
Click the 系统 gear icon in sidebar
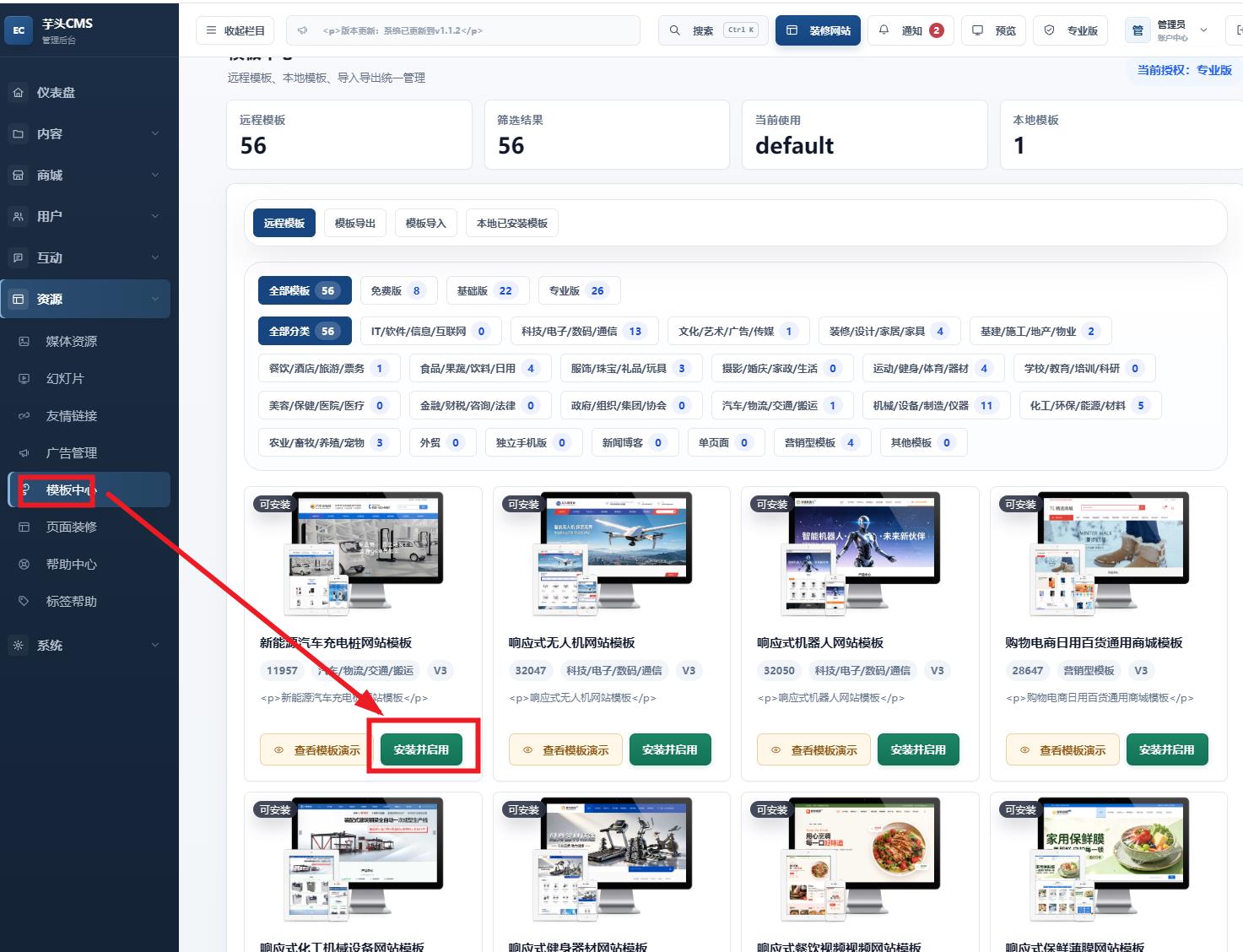(x=19, y=646)
